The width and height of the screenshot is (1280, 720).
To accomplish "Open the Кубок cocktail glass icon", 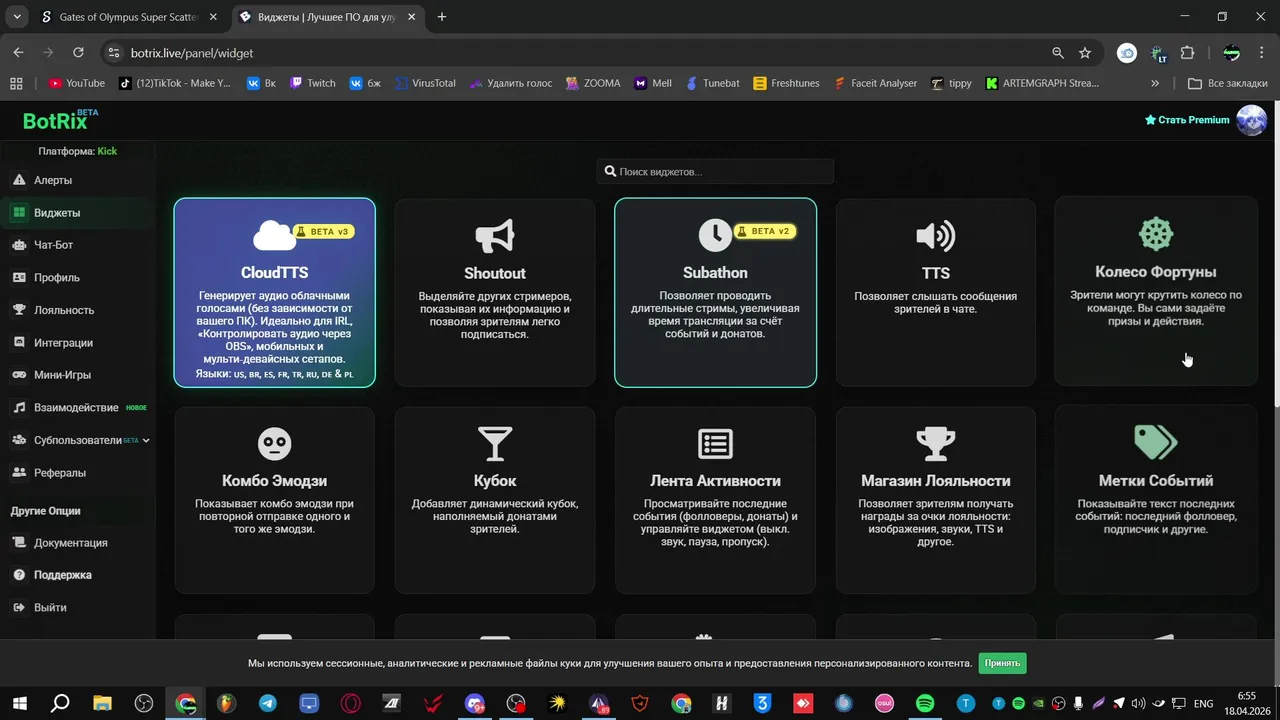I will tap(495, 444).
